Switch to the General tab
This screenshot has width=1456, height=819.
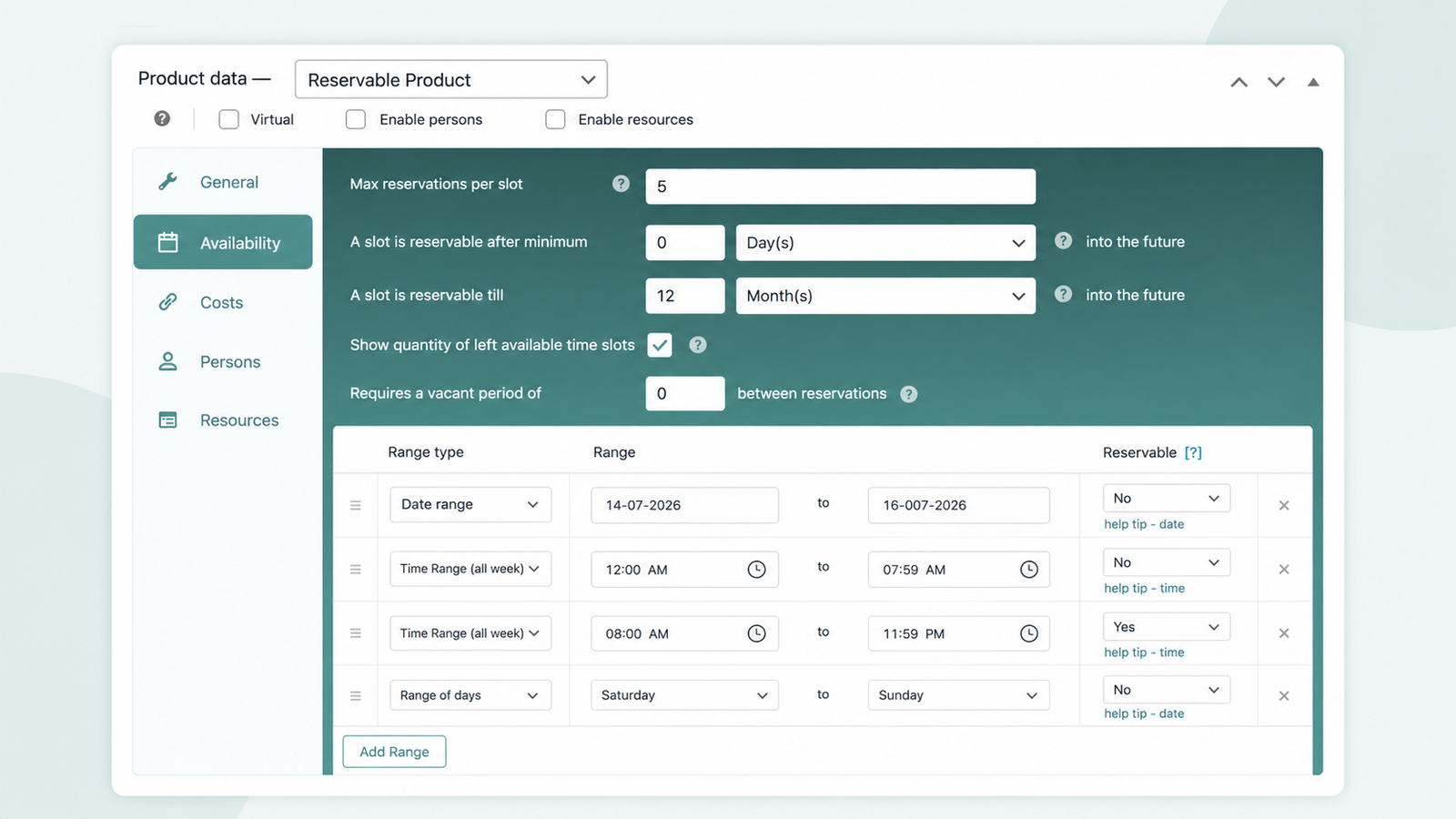tap(223, 182)
